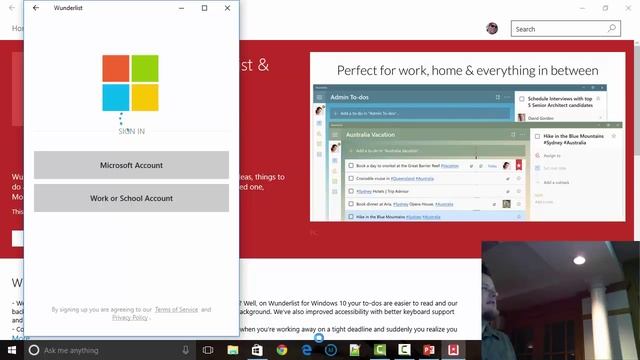Click the Cortana circle icon

coord(34,350)
